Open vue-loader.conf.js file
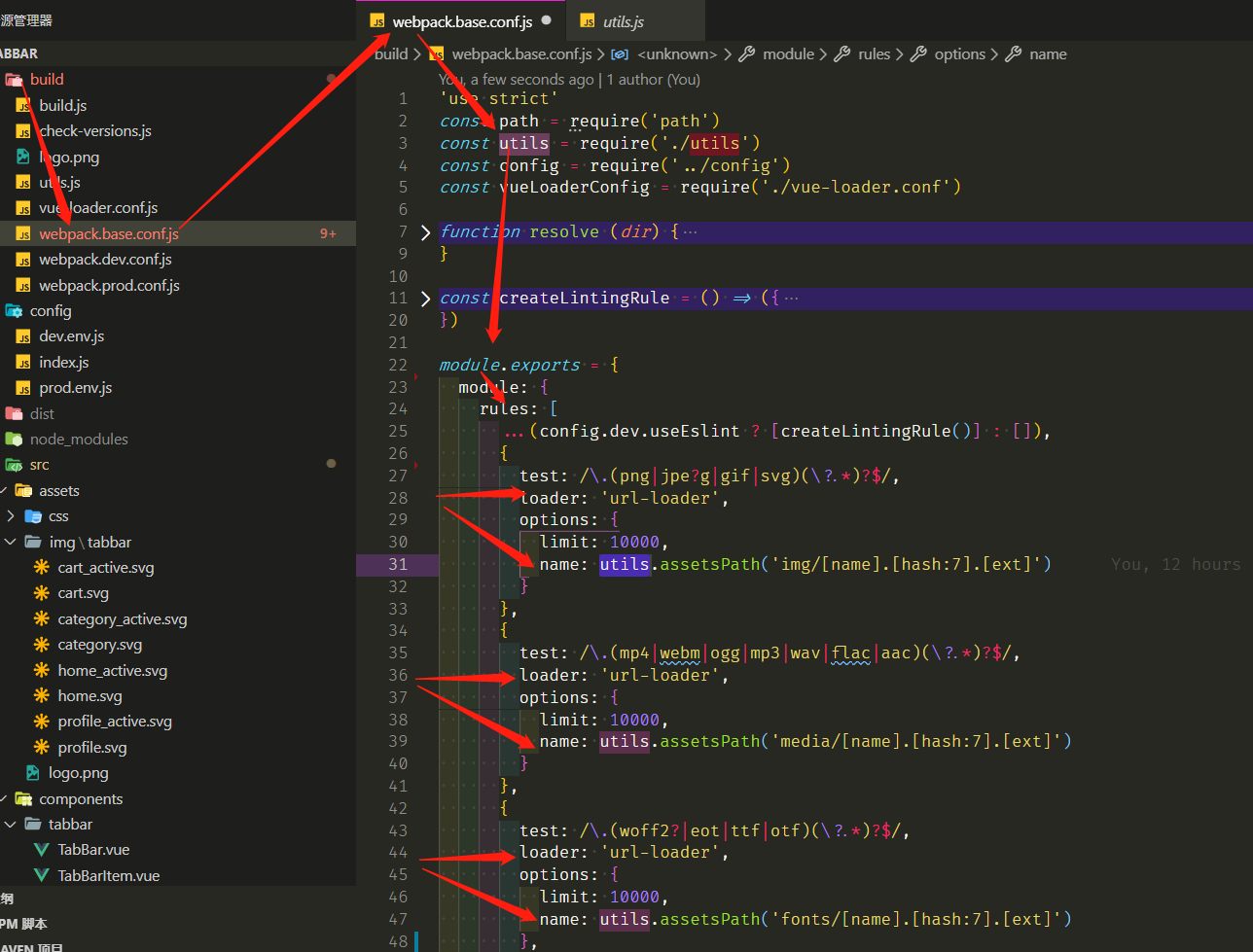 click(98, 208)
